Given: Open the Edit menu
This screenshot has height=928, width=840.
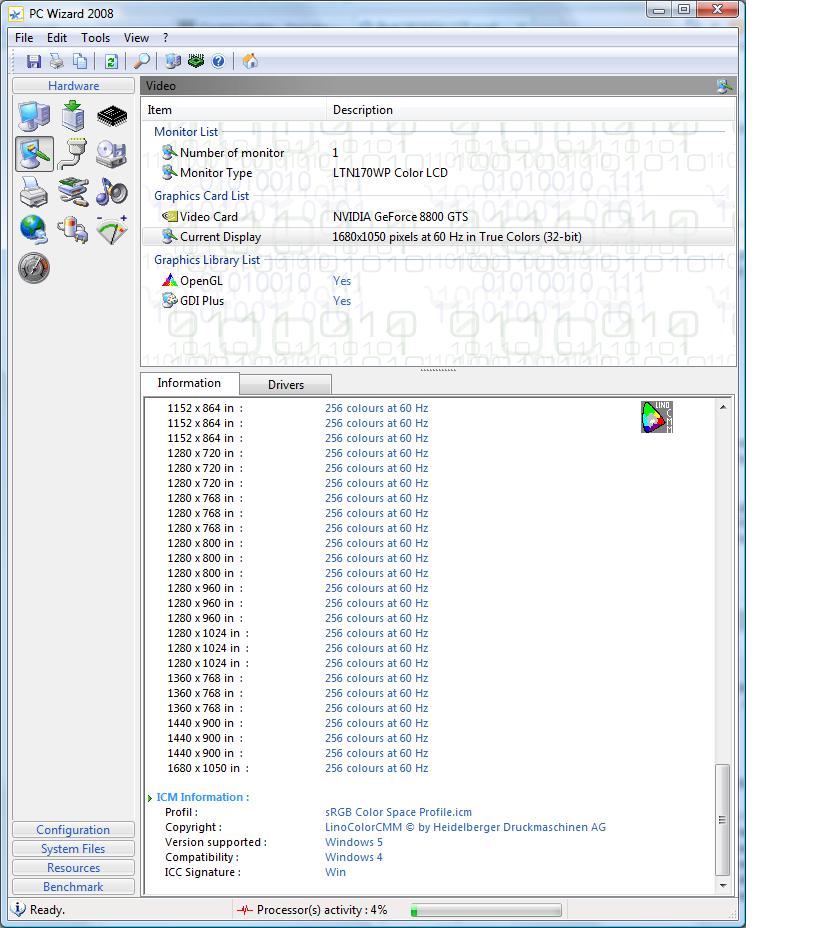Looking at the screenshot, I should coord(57,38).
